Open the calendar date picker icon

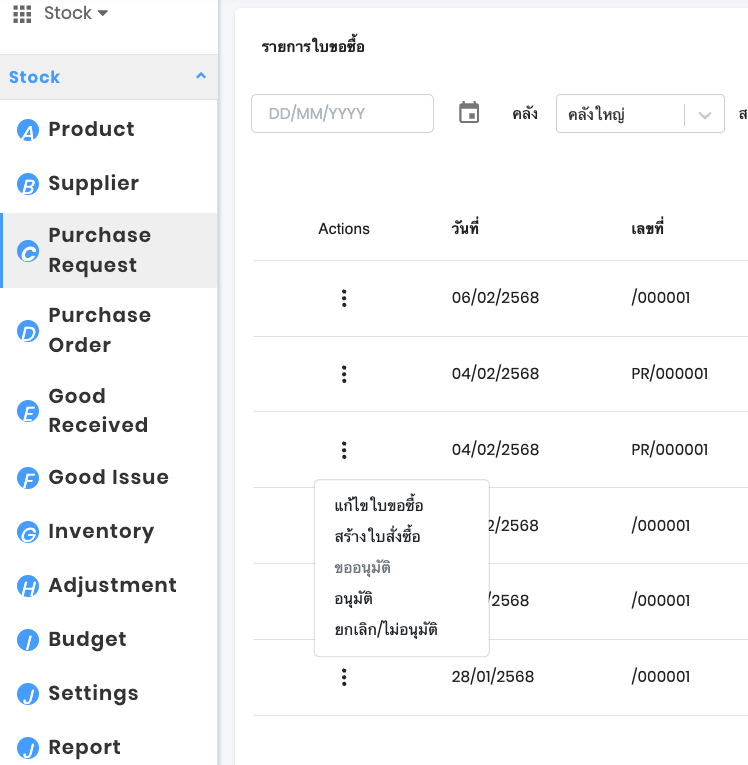pyautogui.click(x=469, y=113)
